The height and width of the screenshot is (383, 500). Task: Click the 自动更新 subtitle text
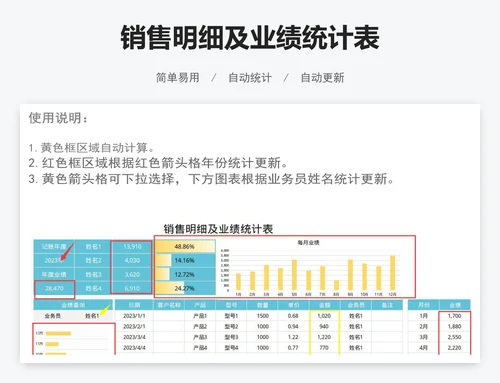click(322, 78)
